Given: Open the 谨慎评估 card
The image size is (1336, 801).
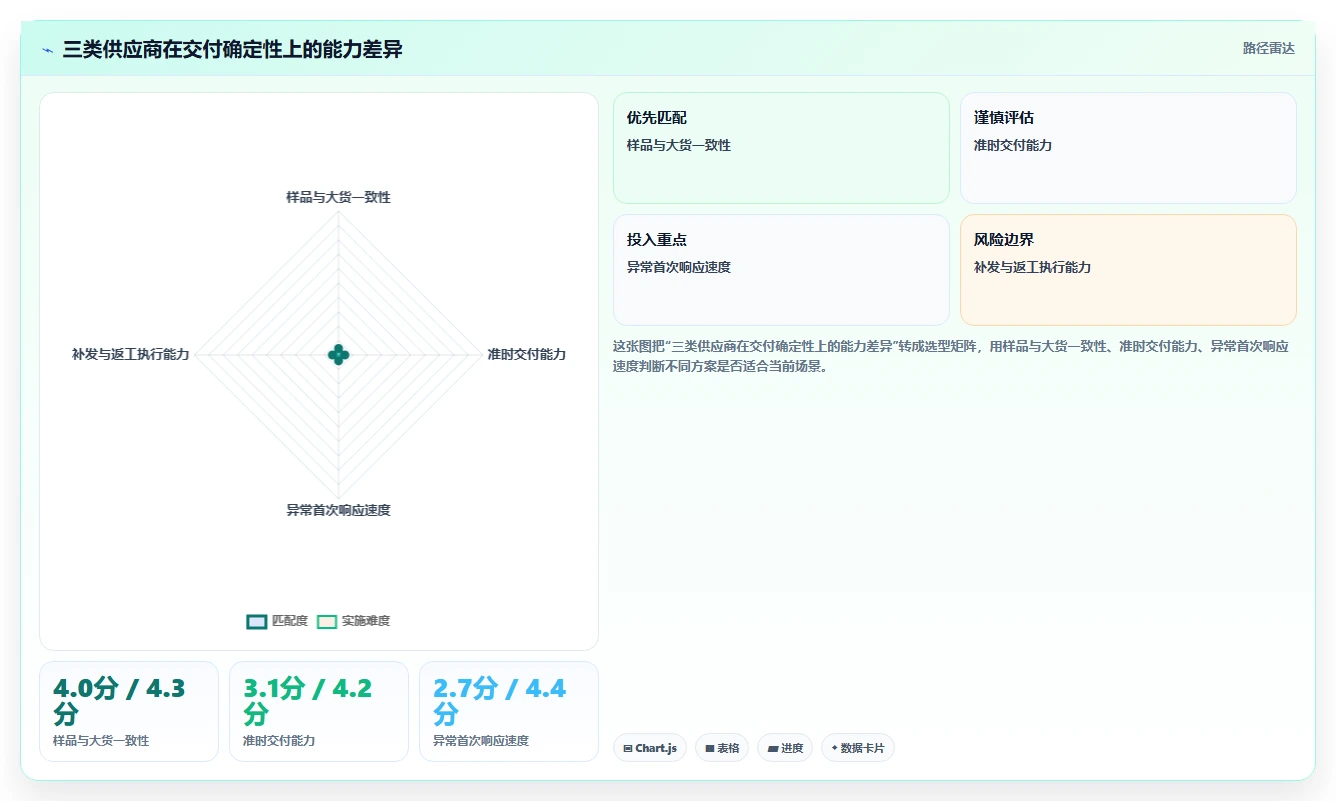Looking at the screenshot, I should (x=1128, y=148).
